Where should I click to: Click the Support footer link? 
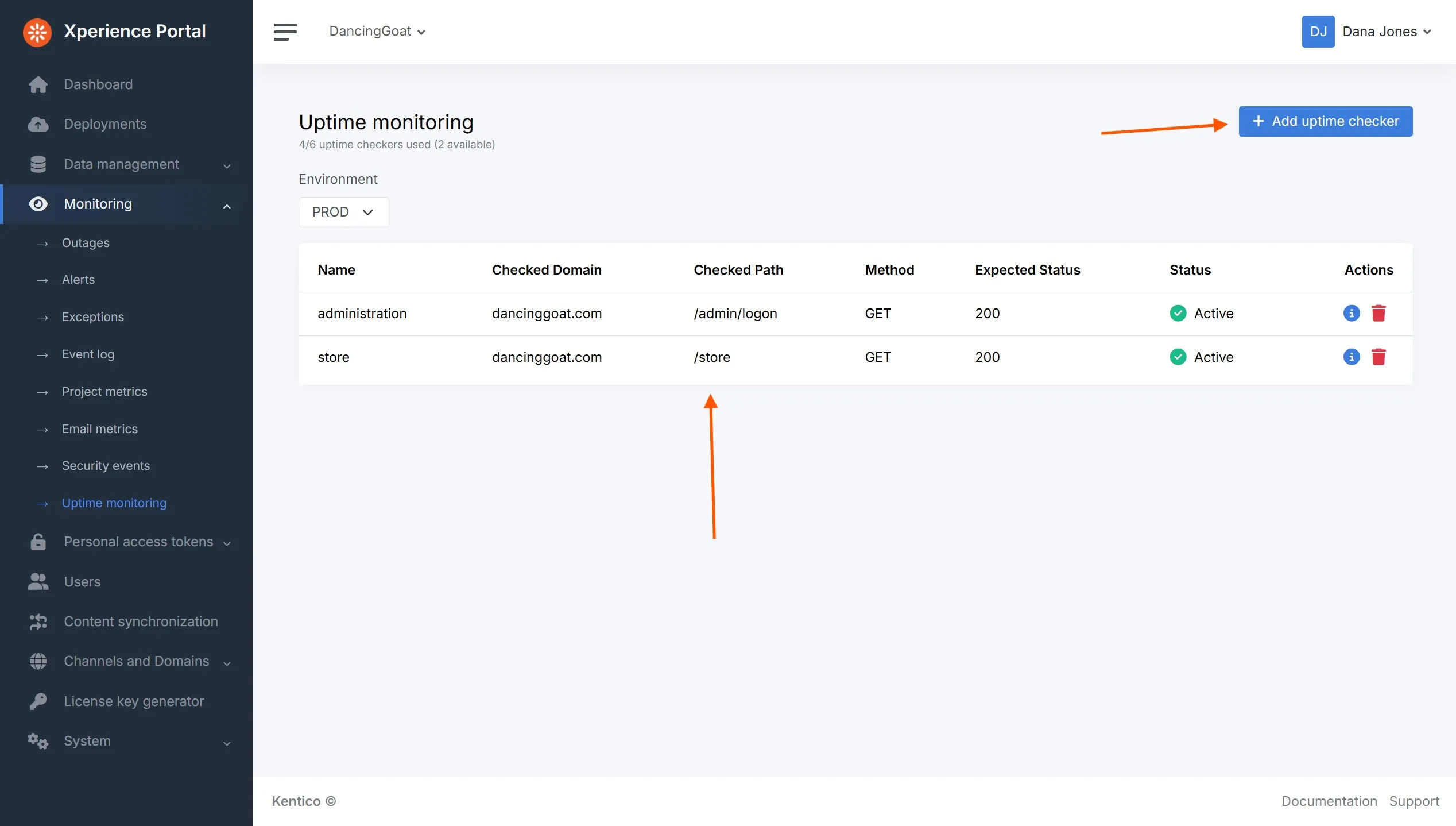(1414, 801)
